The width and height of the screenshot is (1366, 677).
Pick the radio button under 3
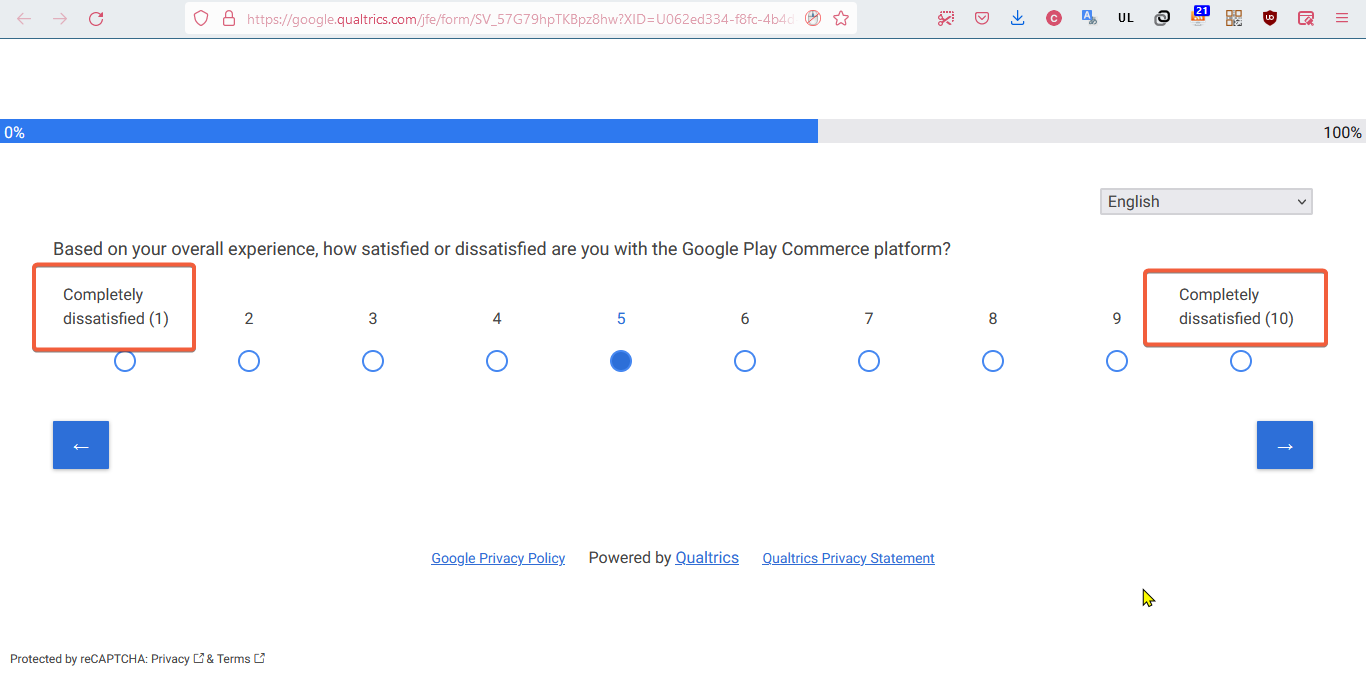click(x=373, y=361)
